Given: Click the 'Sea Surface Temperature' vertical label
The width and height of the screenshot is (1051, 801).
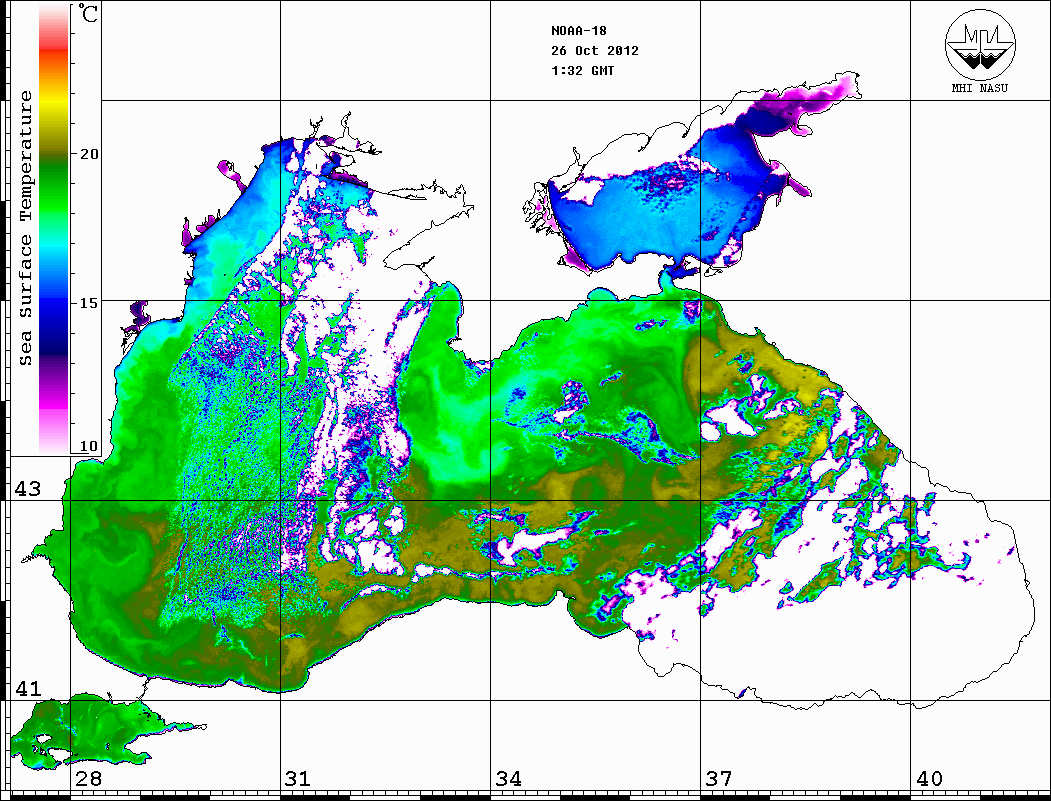Looking at the screenshot, I should (x=25, y=228).
